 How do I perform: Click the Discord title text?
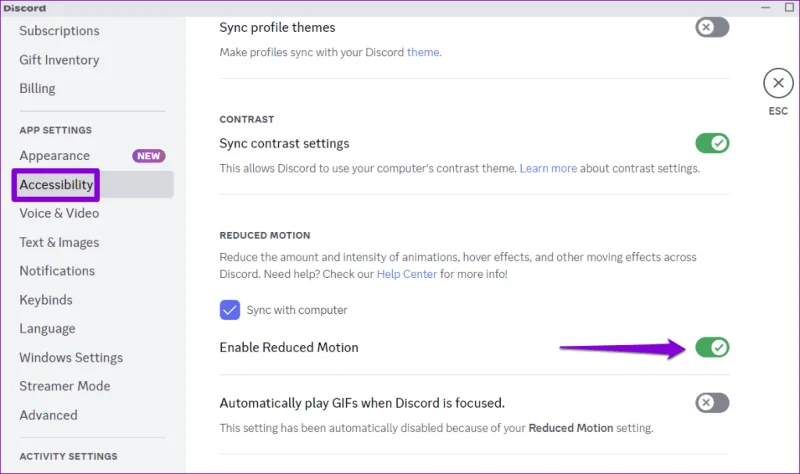(x=24, y=8)
